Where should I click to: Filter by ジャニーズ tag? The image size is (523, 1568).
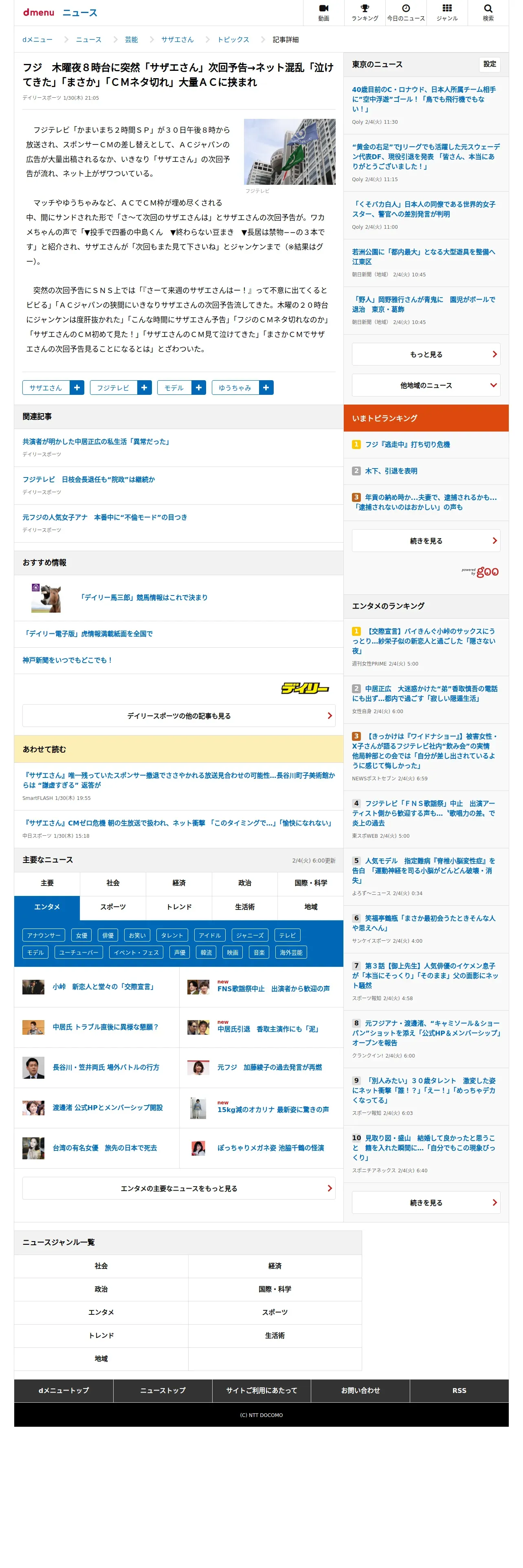[250, 935]
